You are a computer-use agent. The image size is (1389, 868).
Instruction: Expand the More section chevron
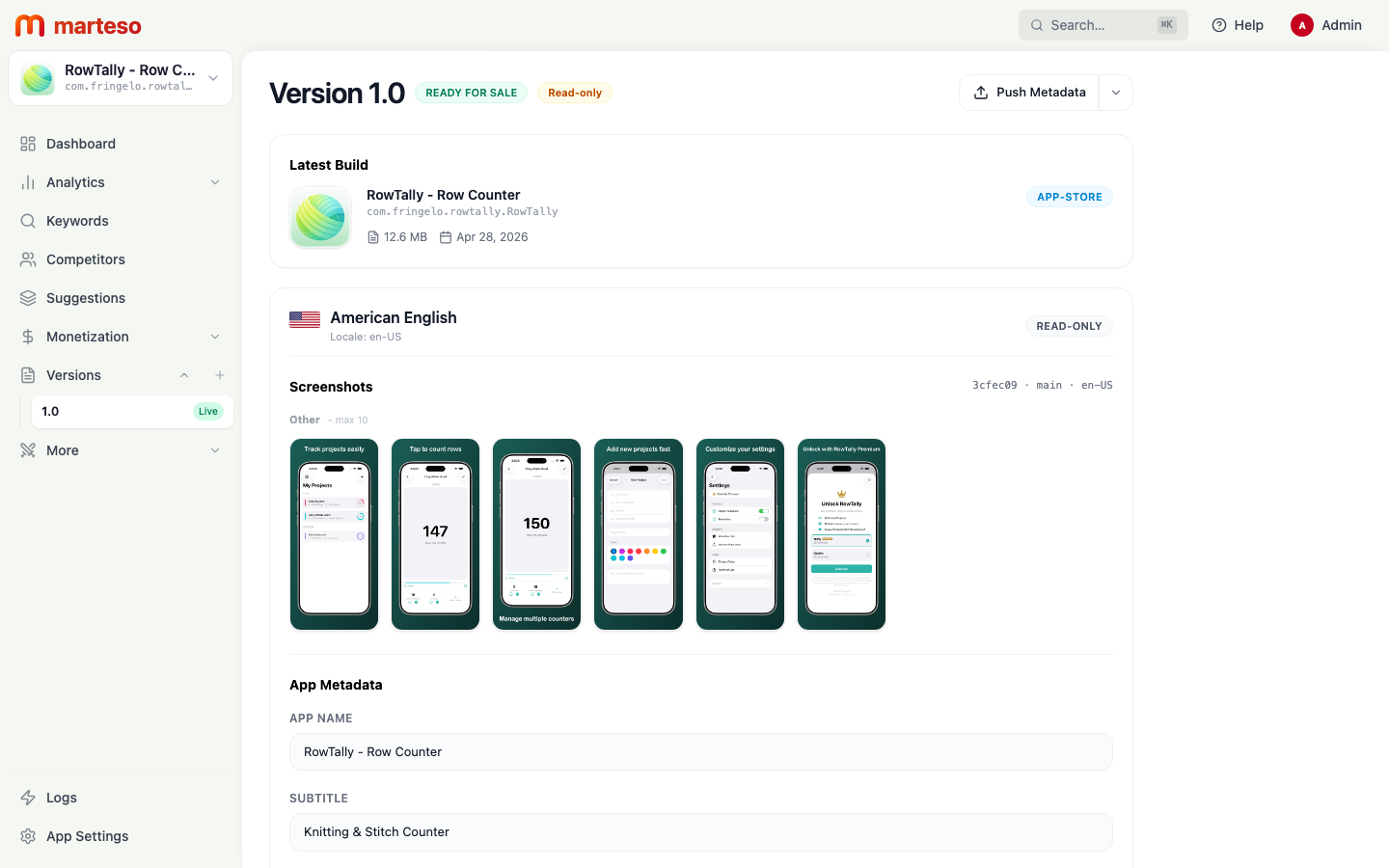(x=215, y=450)
